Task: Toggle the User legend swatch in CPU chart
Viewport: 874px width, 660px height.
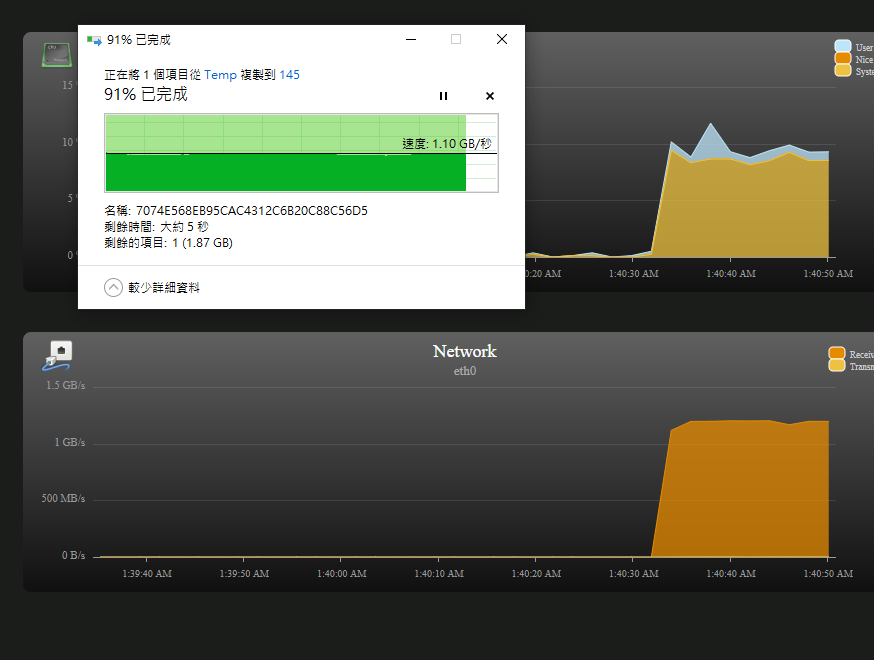Action: (842, 46)
